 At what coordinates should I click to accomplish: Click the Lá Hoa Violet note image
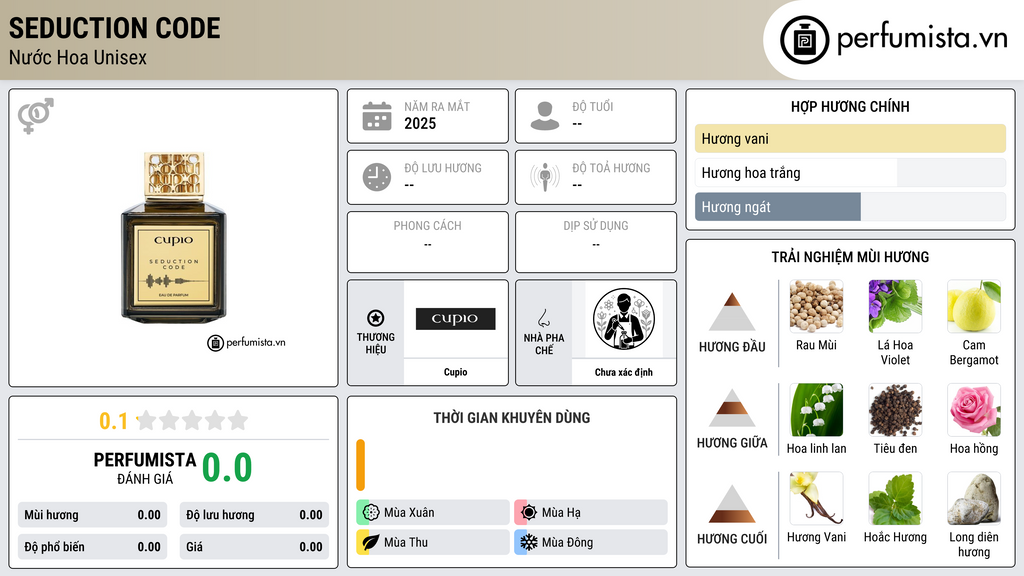(x=895, y=306)
